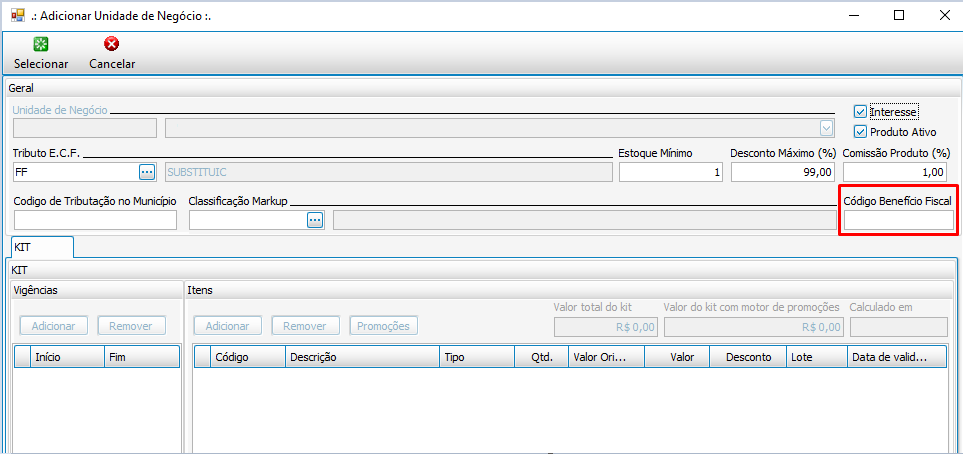Click the Desconto column header
963x454 pixels.
point(747,357)
